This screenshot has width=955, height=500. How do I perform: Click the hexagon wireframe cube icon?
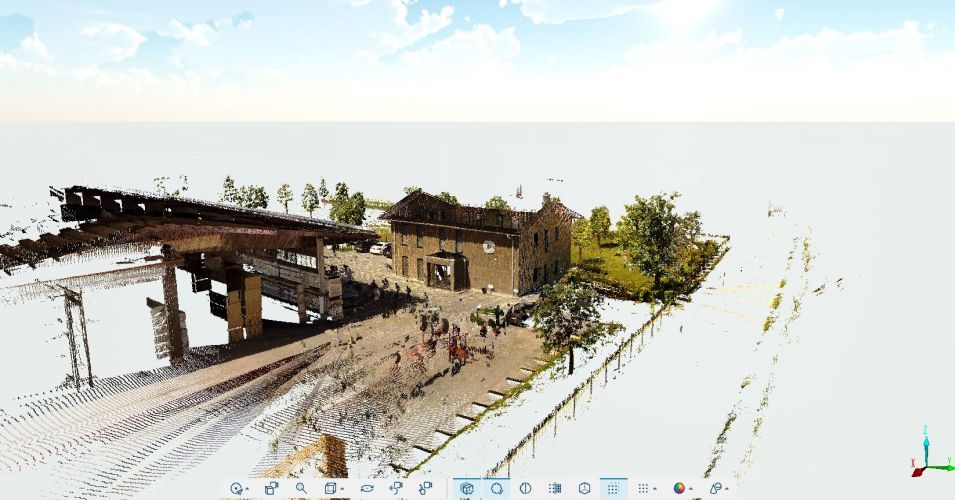tap(584, 489)
